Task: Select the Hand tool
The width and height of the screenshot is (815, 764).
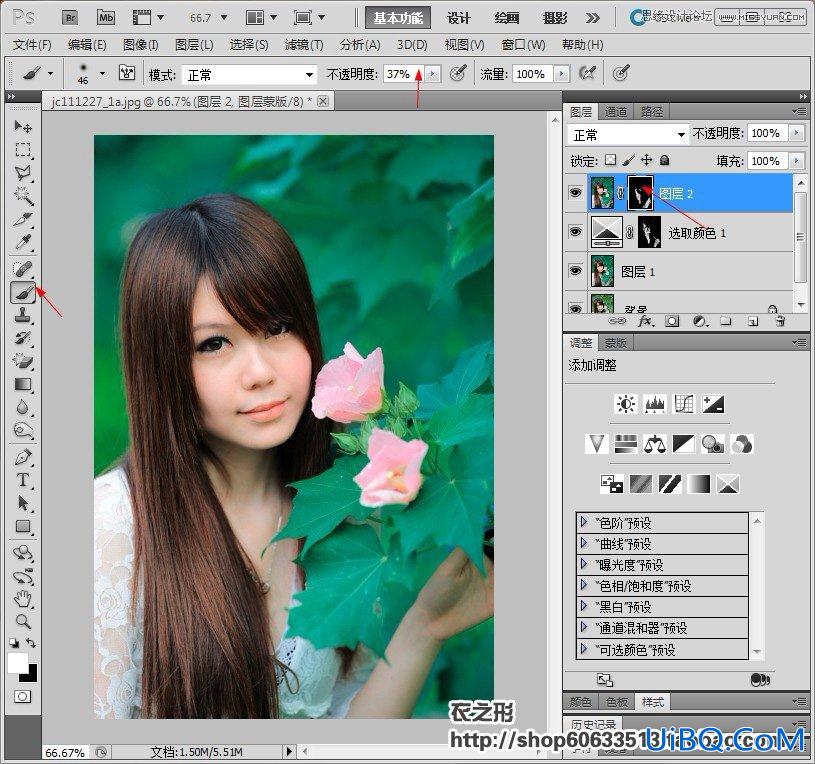Action: pos(22,599)
